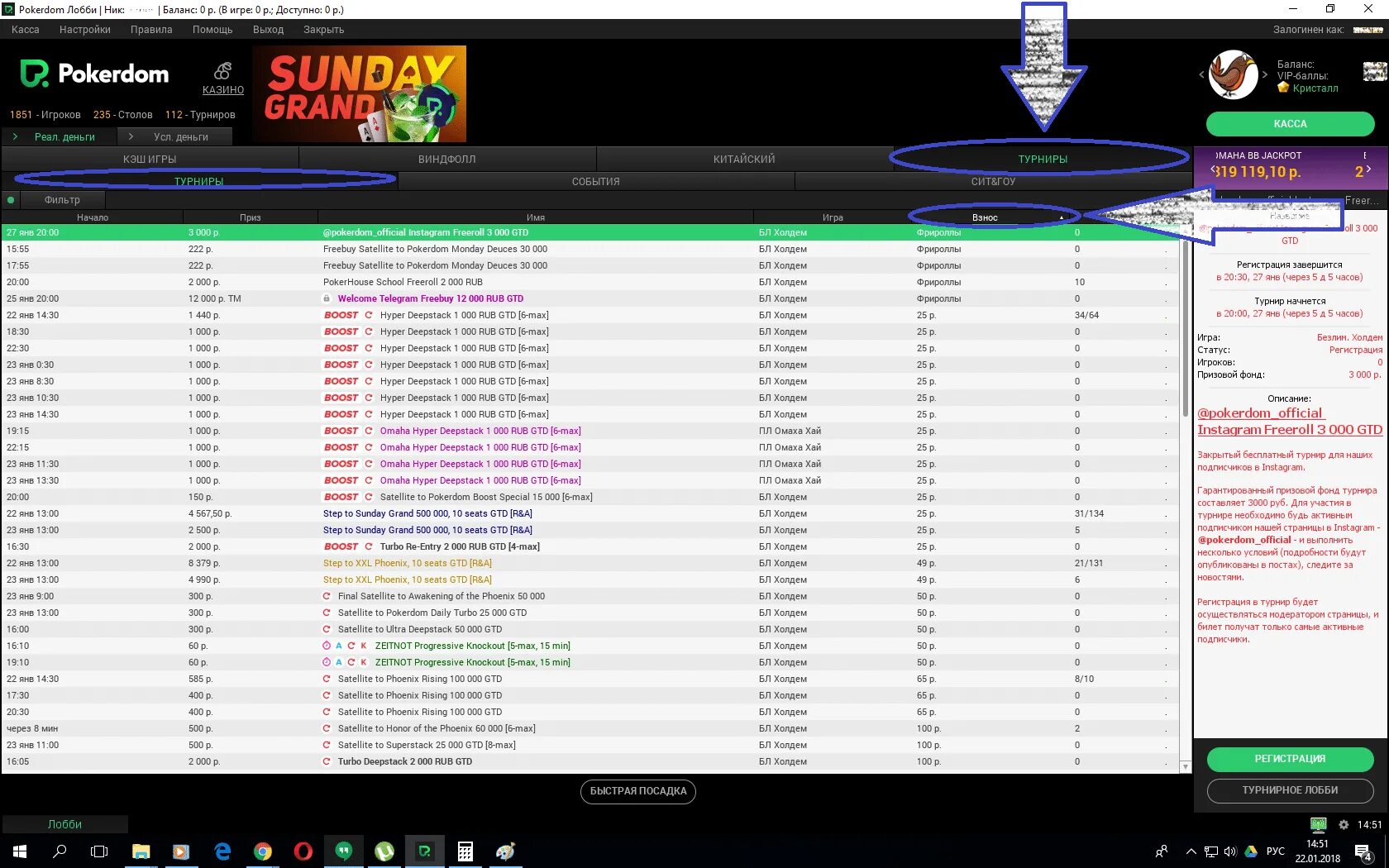Select the ТУРНИРЫ sub-tab

(199, 181)
